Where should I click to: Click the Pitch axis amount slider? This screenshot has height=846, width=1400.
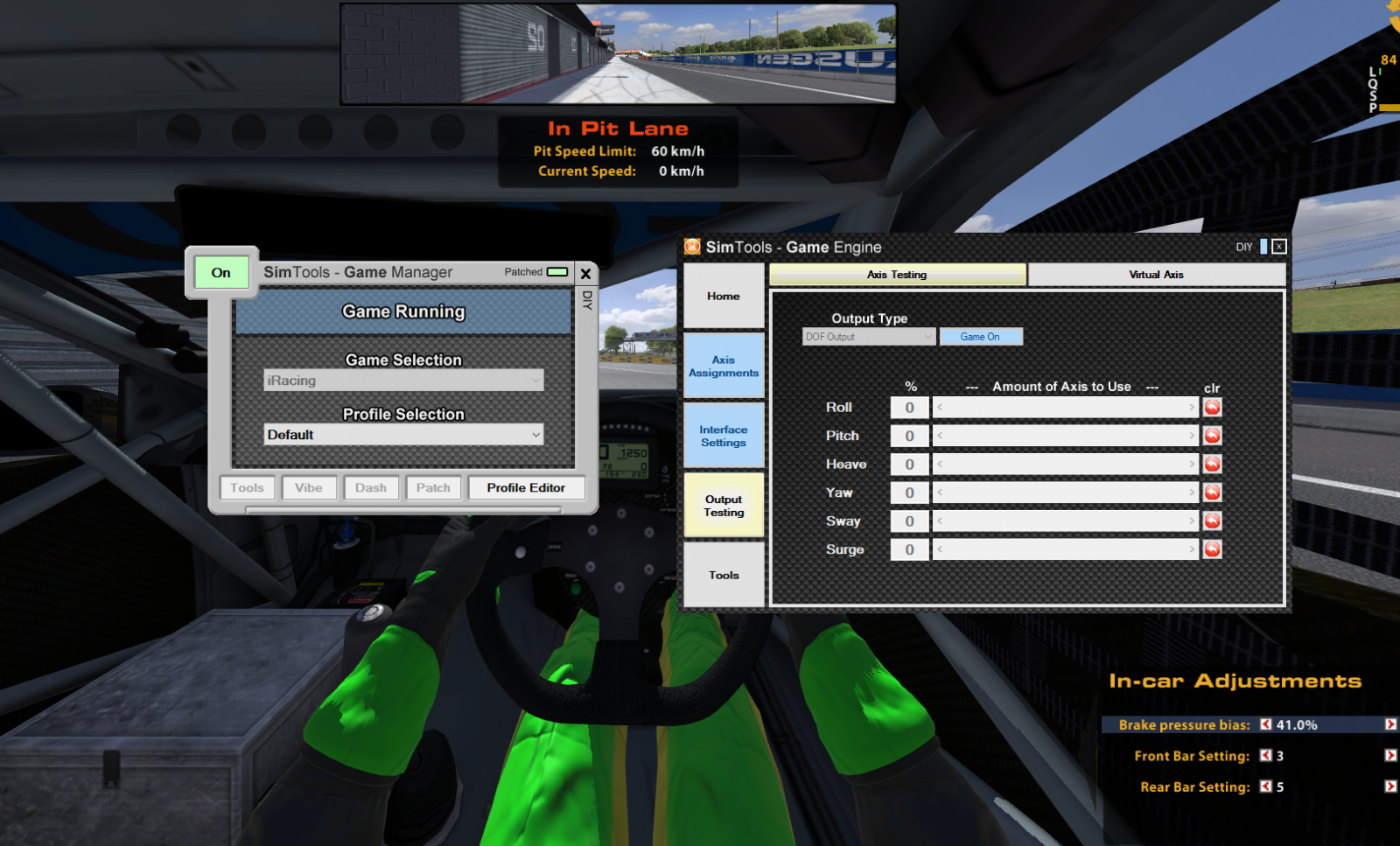coord(1066,436)
